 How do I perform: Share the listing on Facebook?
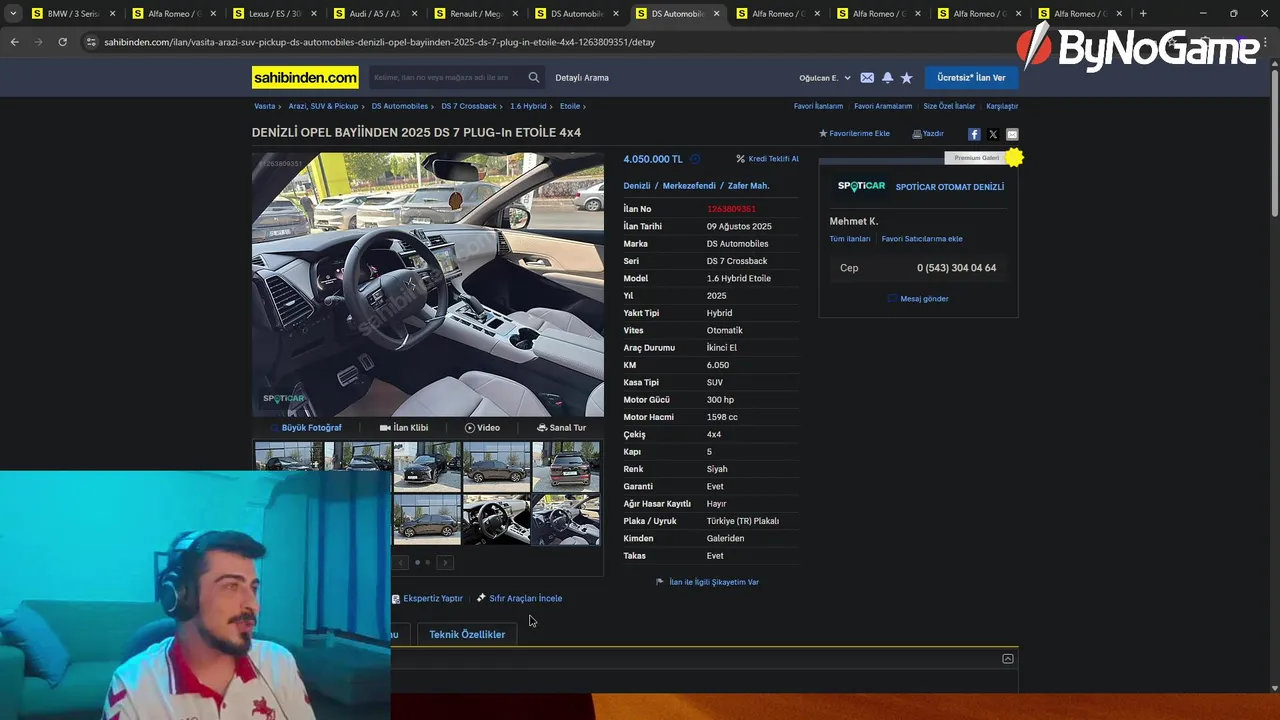[974, 134]
